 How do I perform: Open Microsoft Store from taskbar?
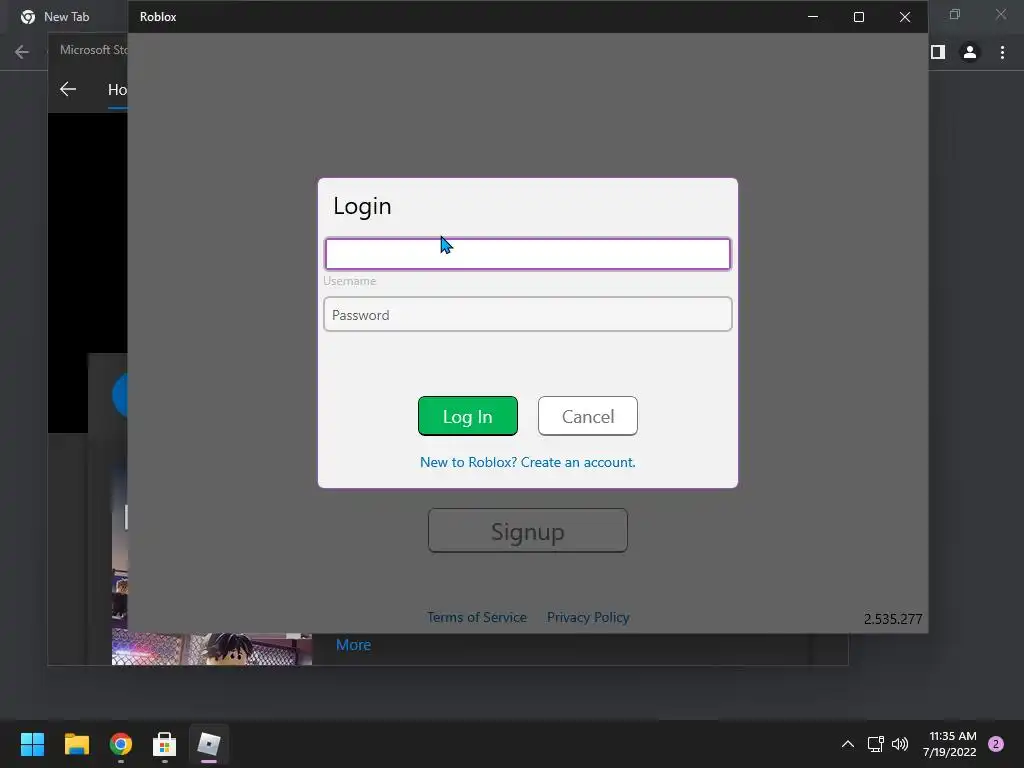coord(165,744)
